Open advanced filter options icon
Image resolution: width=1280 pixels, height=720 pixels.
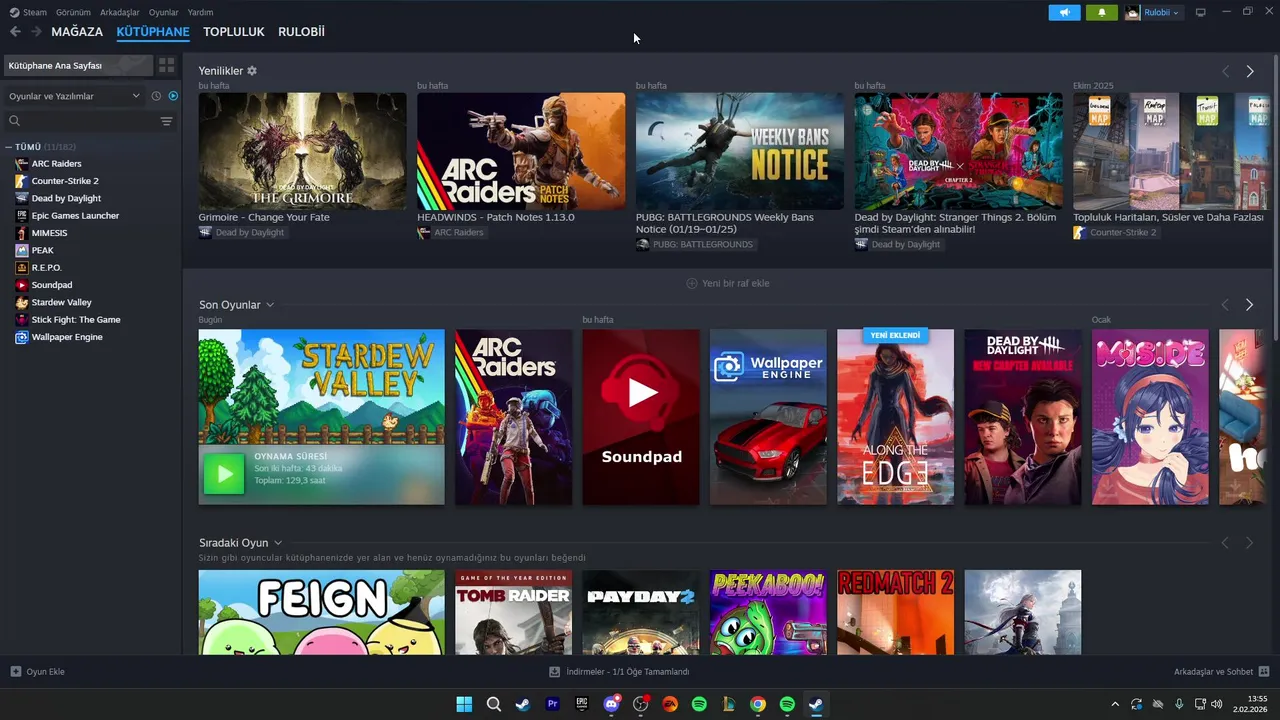(x=166, y=121)
